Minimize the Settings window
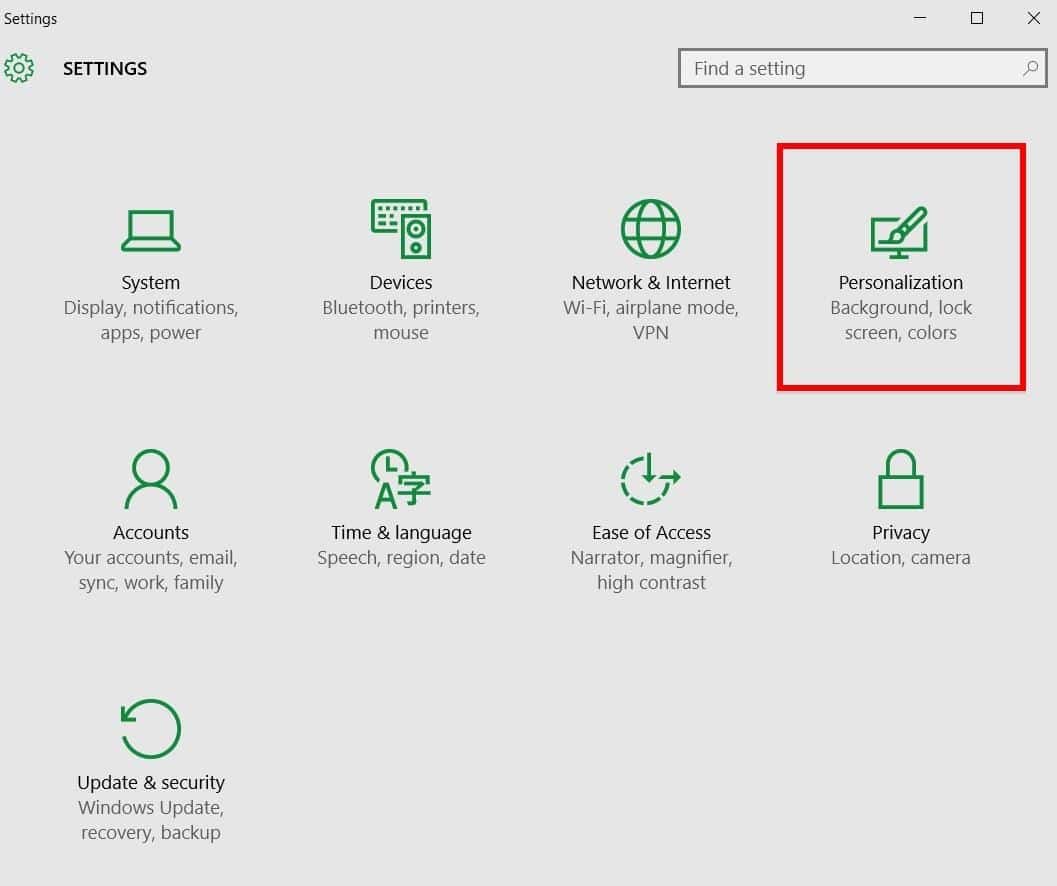This screenshot has width=1057, height=886. 920,18
